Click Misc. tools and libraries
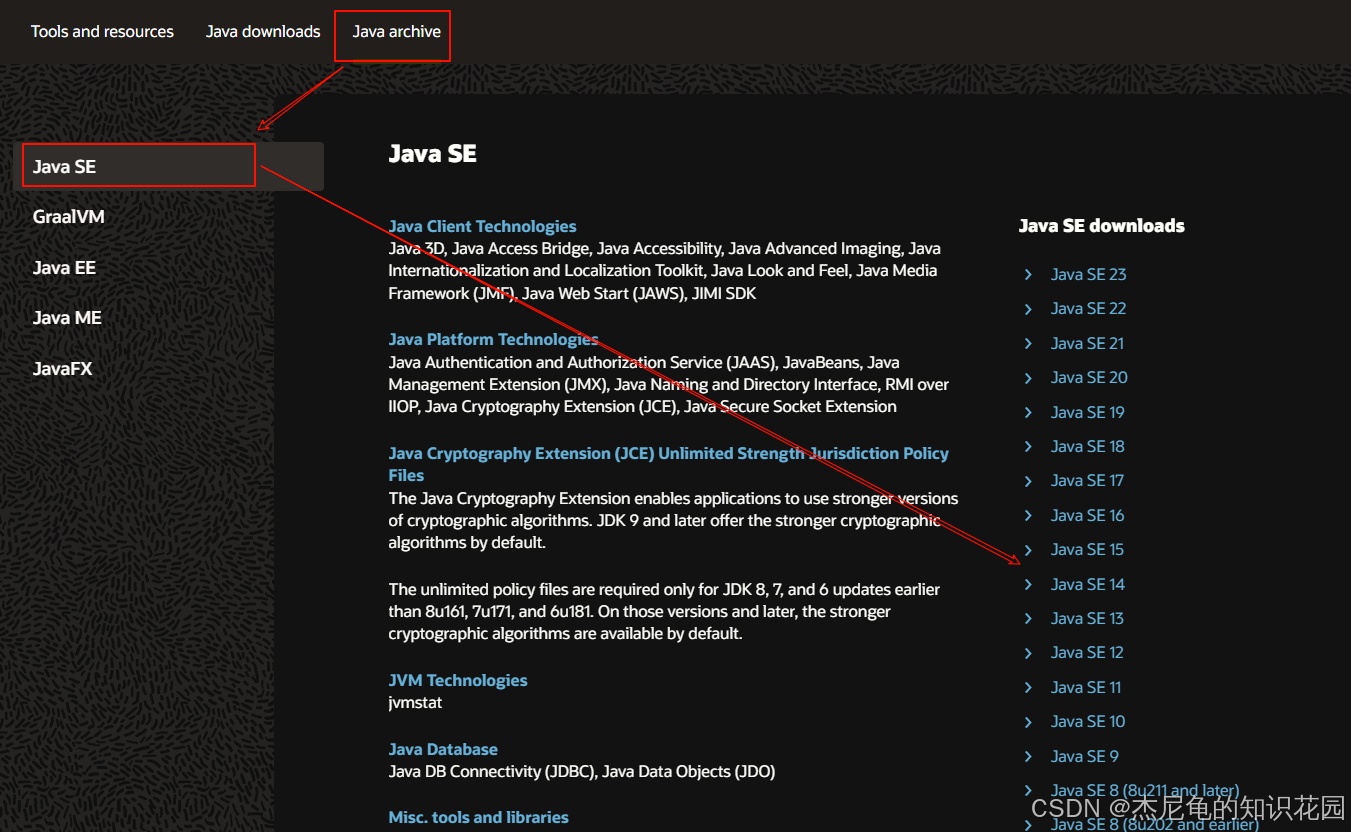The width and height of the screenshot is (1351, 832). click(x=478, y=817)
